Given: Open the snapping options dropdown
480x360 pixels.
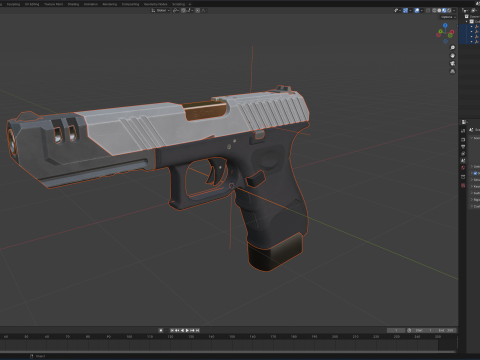Looking at the screenshot, I should click(x=189, y=10).
